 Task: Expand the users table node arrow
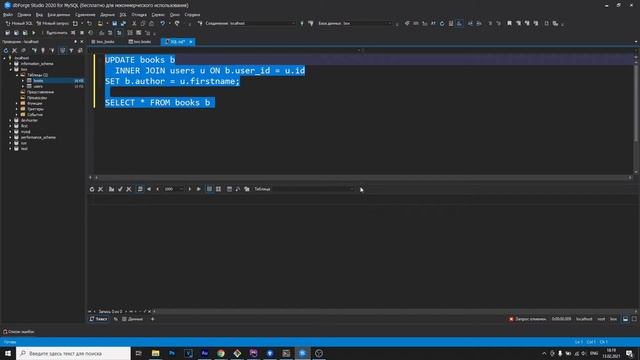(x=23, y=86)
